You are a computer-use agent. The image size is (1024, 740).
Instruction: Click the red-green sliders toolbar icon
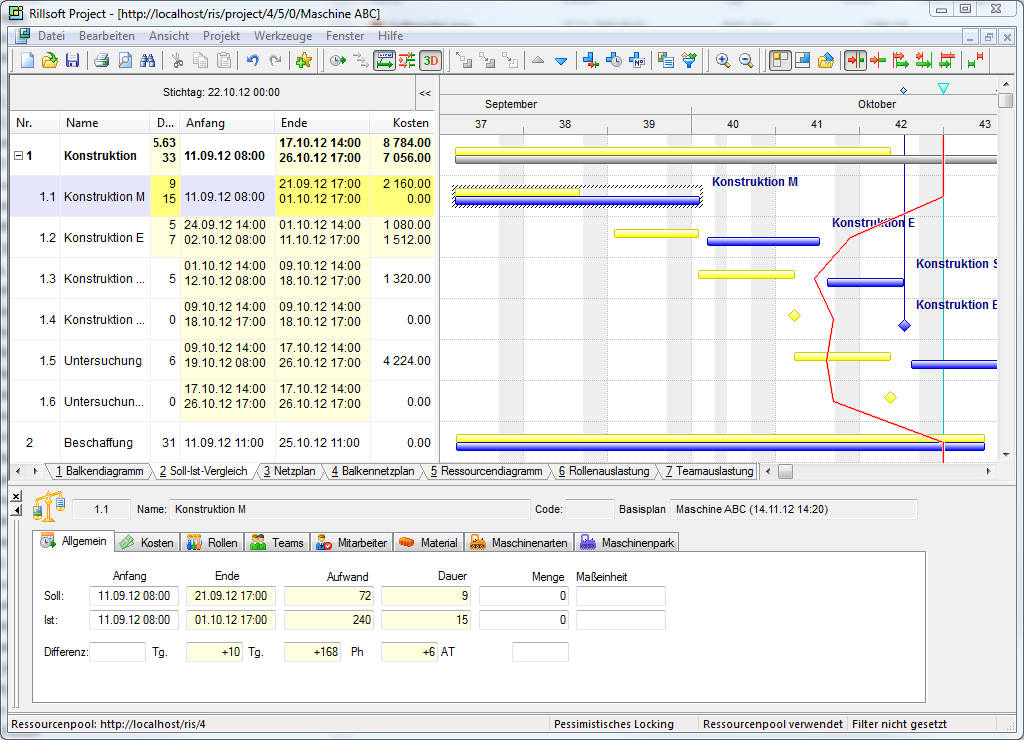[x=407, y=61]
